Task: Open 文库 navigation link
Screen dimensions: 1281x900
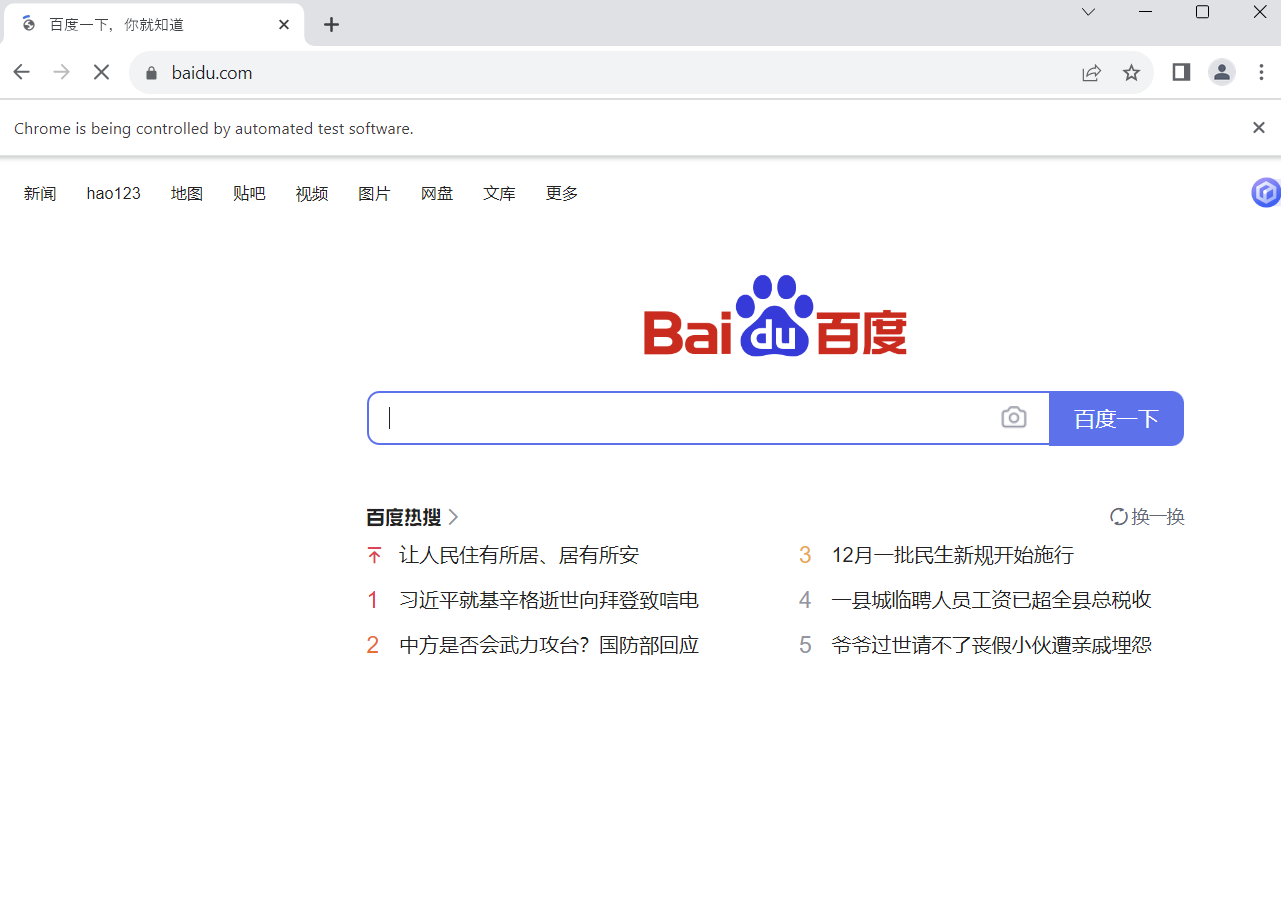Action: click(x=499, y=193)
